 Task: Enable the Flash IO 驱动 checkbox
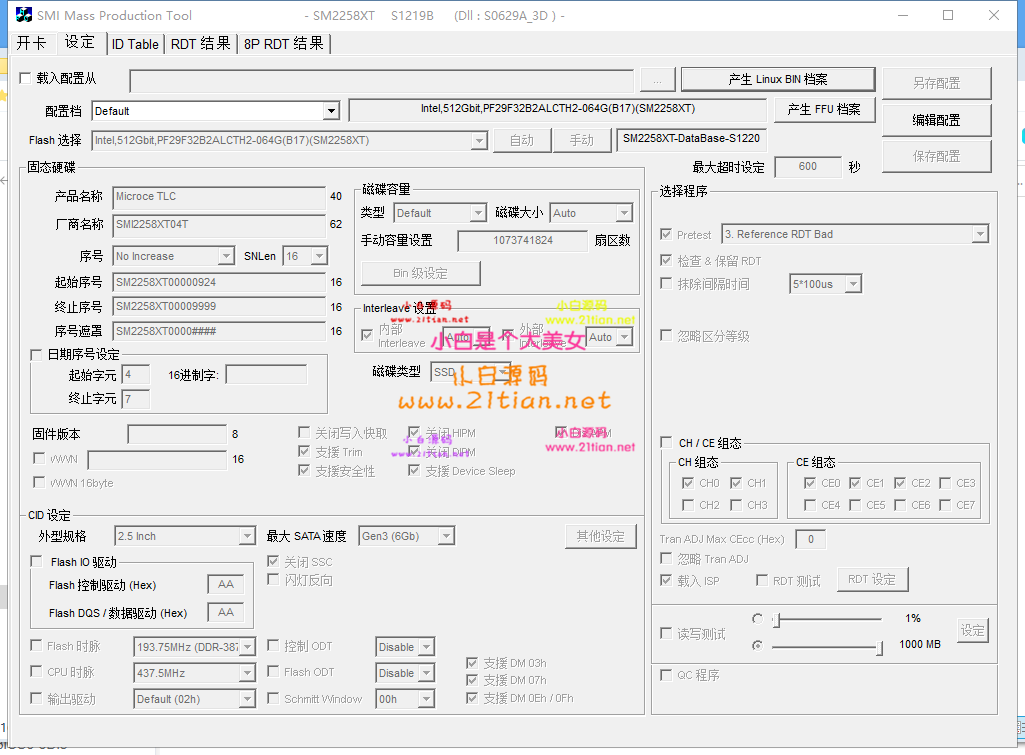[x=37, y=562]
